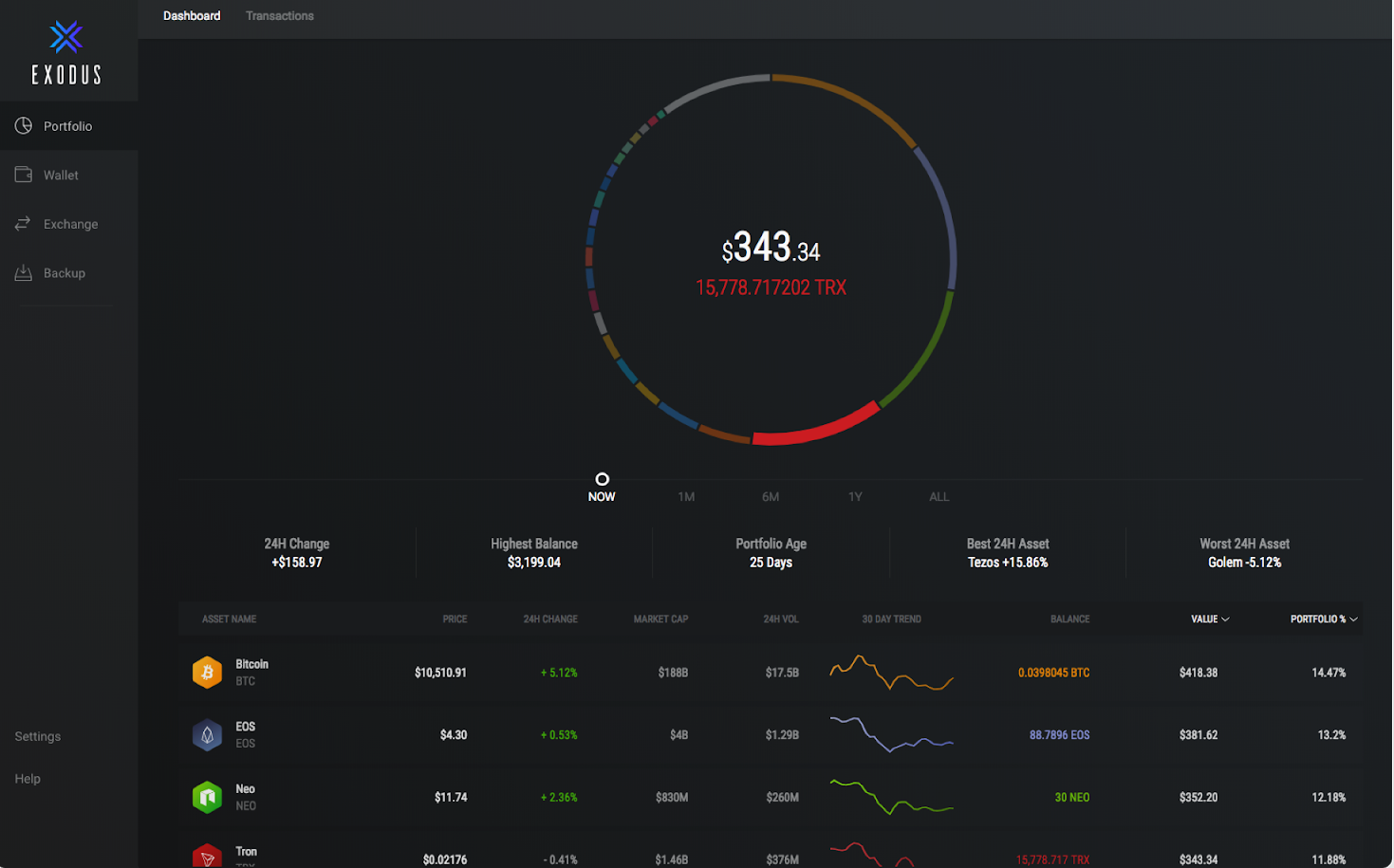Click the 15,778.717202 TRX amount
1394x868 pixels.
771,287
